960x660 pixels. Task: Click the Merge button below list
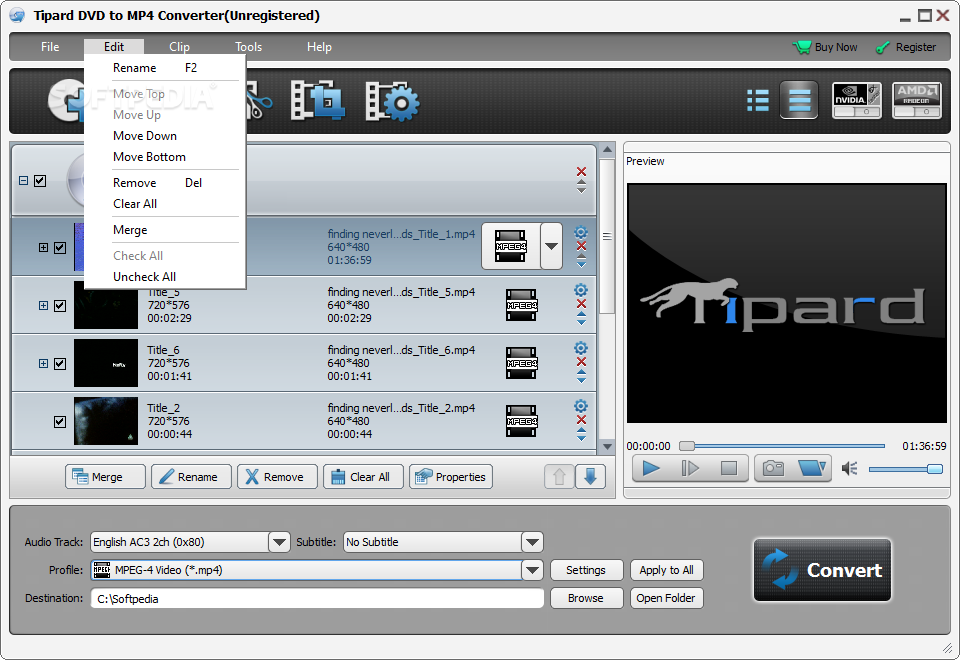pos(105,477)
